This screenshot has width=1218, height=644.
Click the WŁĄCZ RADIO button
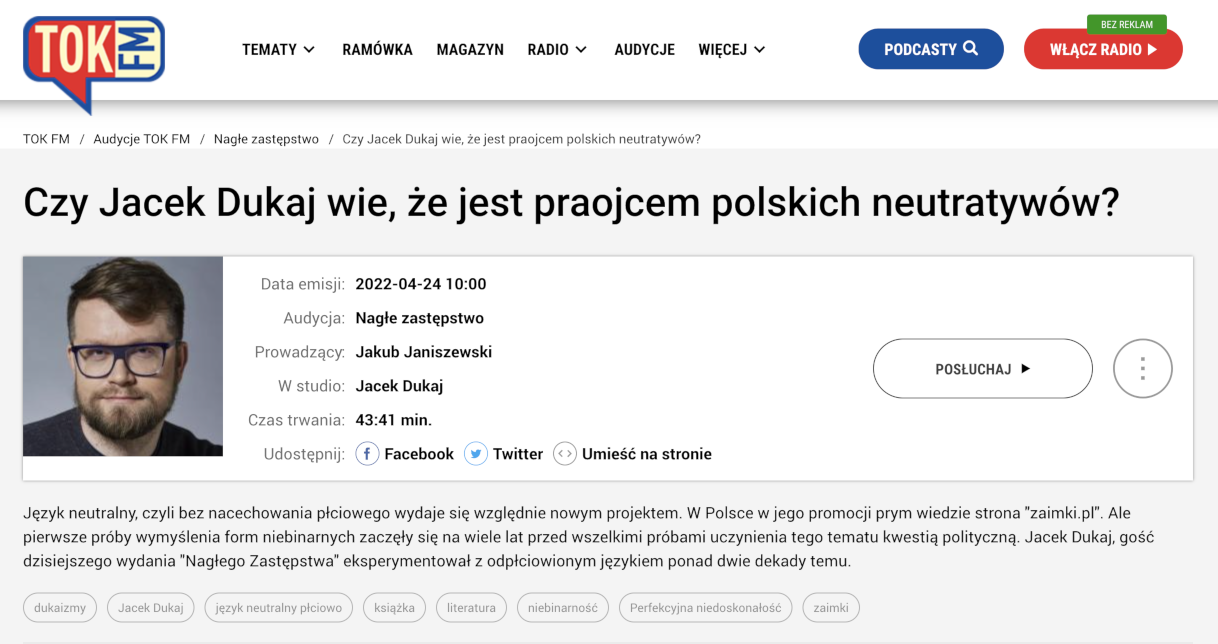1103,49
